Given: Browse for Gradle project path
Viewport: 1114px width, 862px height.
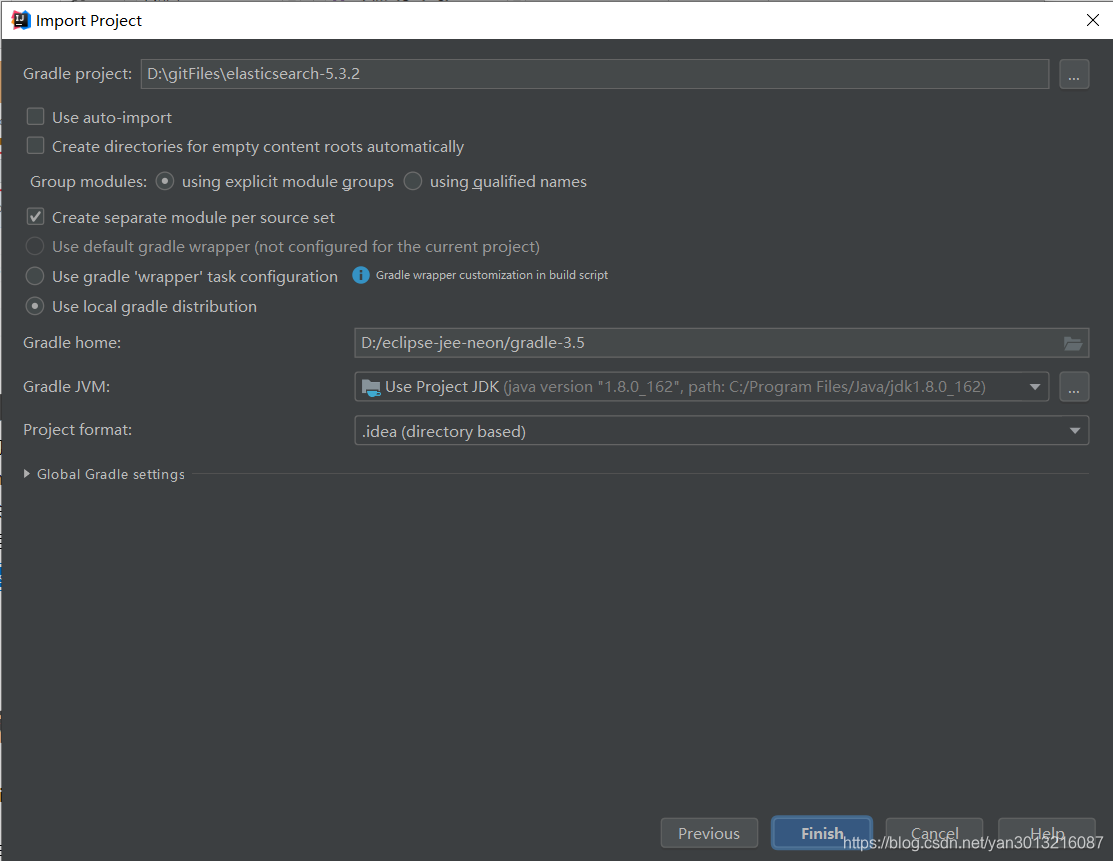Looking at the screenshot, I should (x=1074, y=74).
